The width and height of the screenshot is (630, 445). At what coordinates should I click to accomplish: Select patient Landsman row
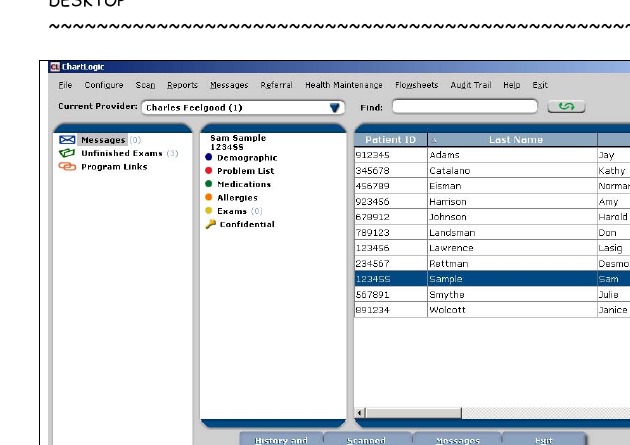tap(492, 233)
